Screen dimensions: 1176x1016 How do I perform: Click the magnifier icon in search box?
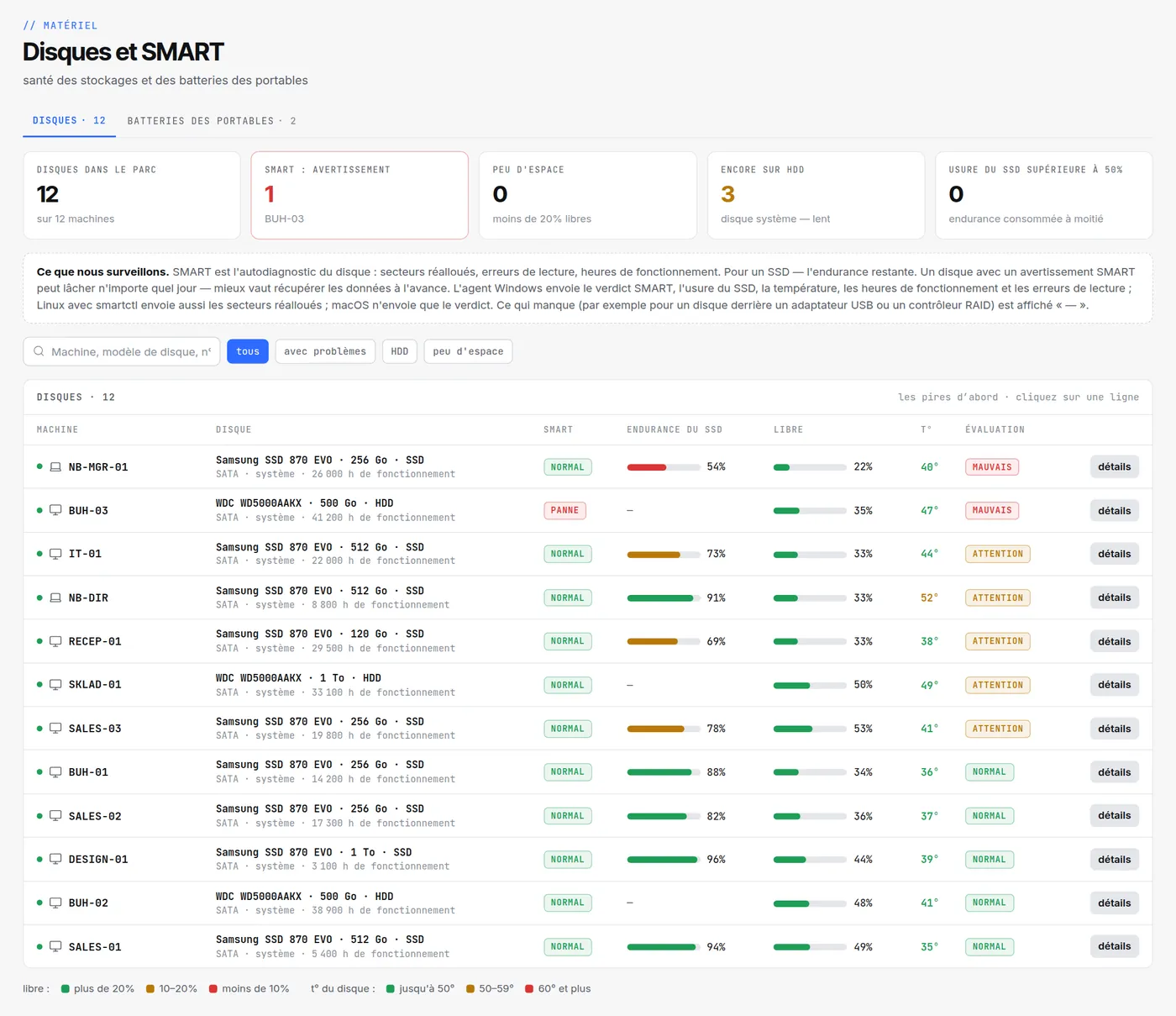coord(39,351)
